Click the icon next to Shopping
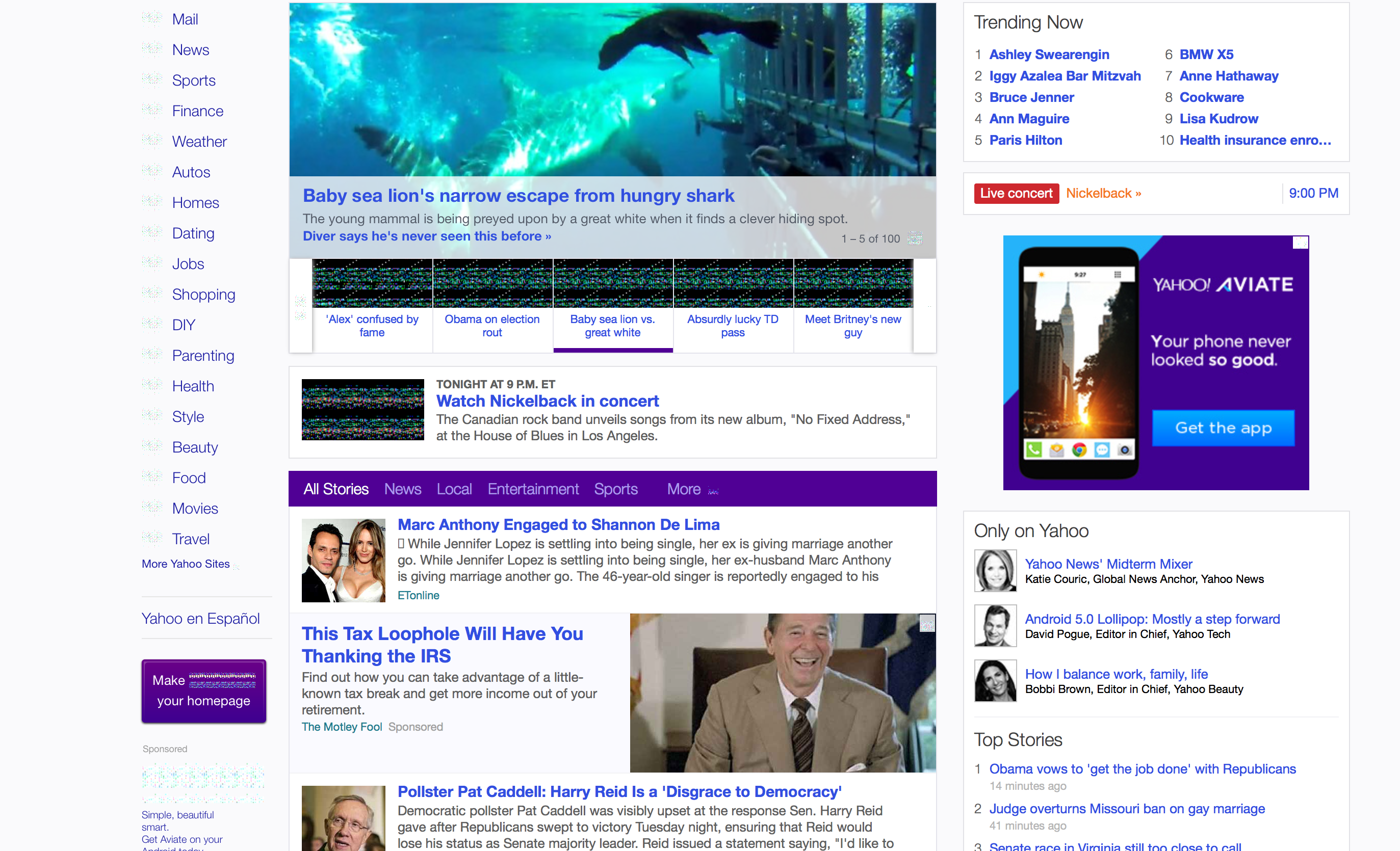1400x851 pixels. click(x=152, y=294)
